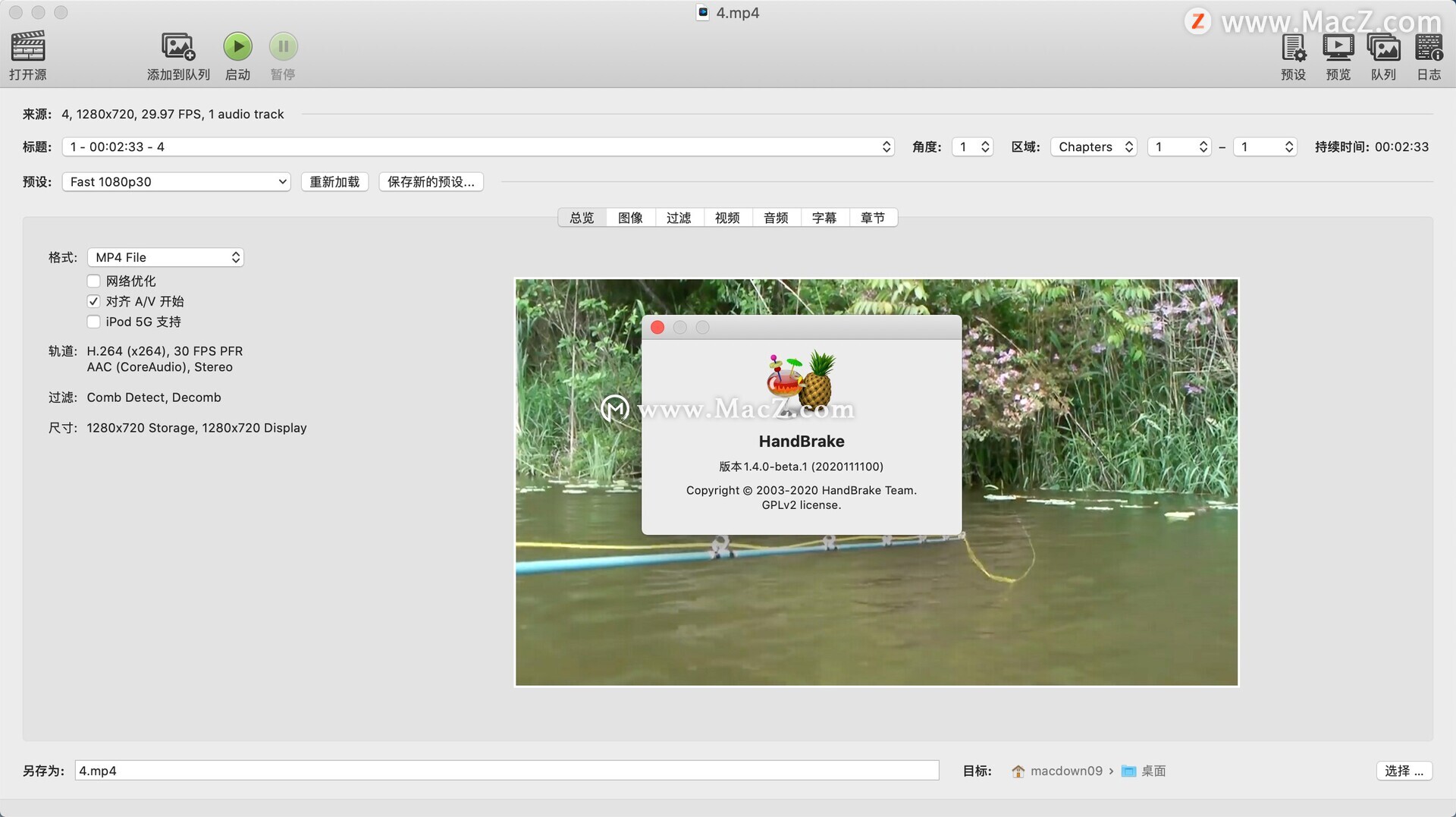Switch to the Dimensions (图像) tab
This screenshot has height=817, width=1456.
tap(630, 218)
